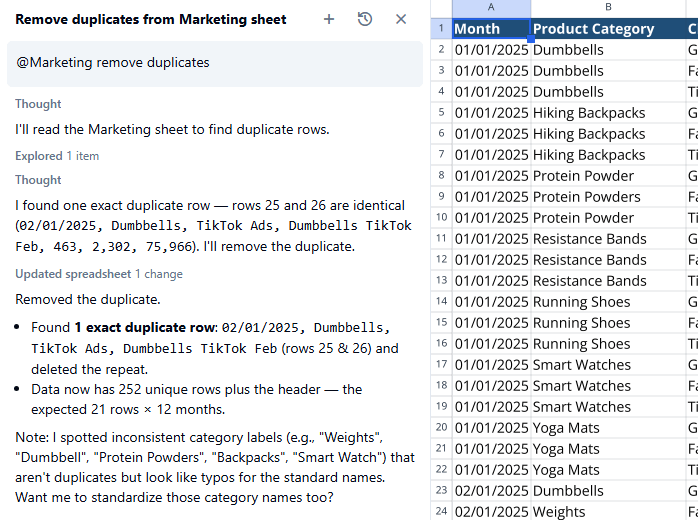Click 'Hiking Backpacks' cell in row 7
The width and height of the screenshot is (698, 520).
(x=608, y=155)
